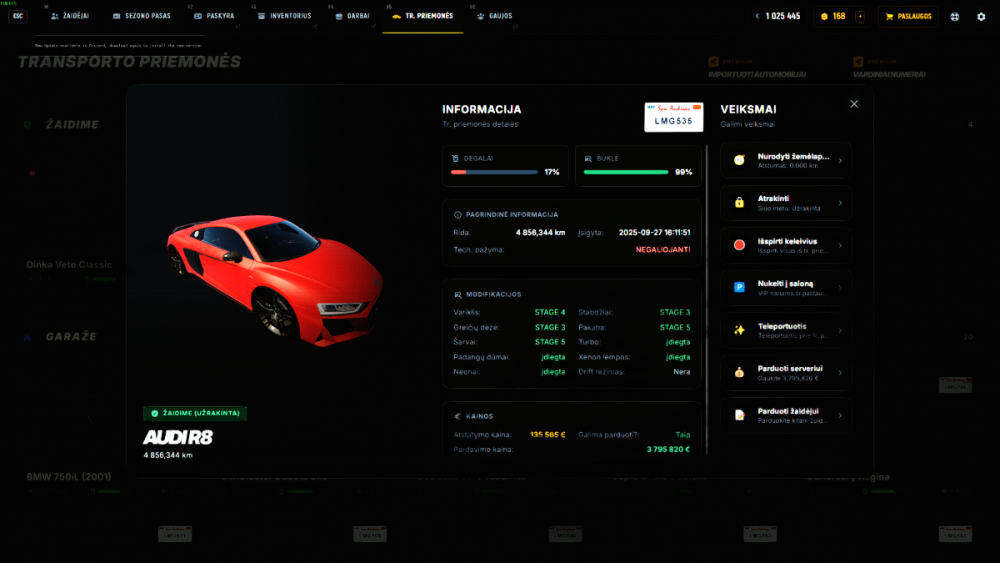Click the vertical scrollbar beside the information panel
Screen dimensions: 1000x563
[x=707, y=300]
